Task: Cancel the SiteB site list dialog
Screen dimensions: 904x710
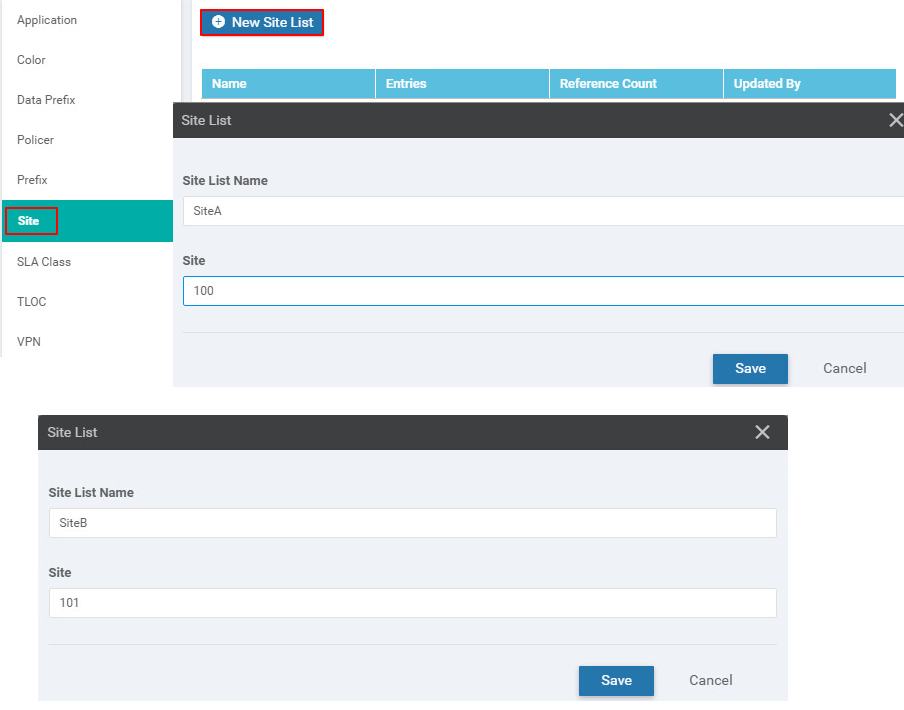Action: [711, 681]
